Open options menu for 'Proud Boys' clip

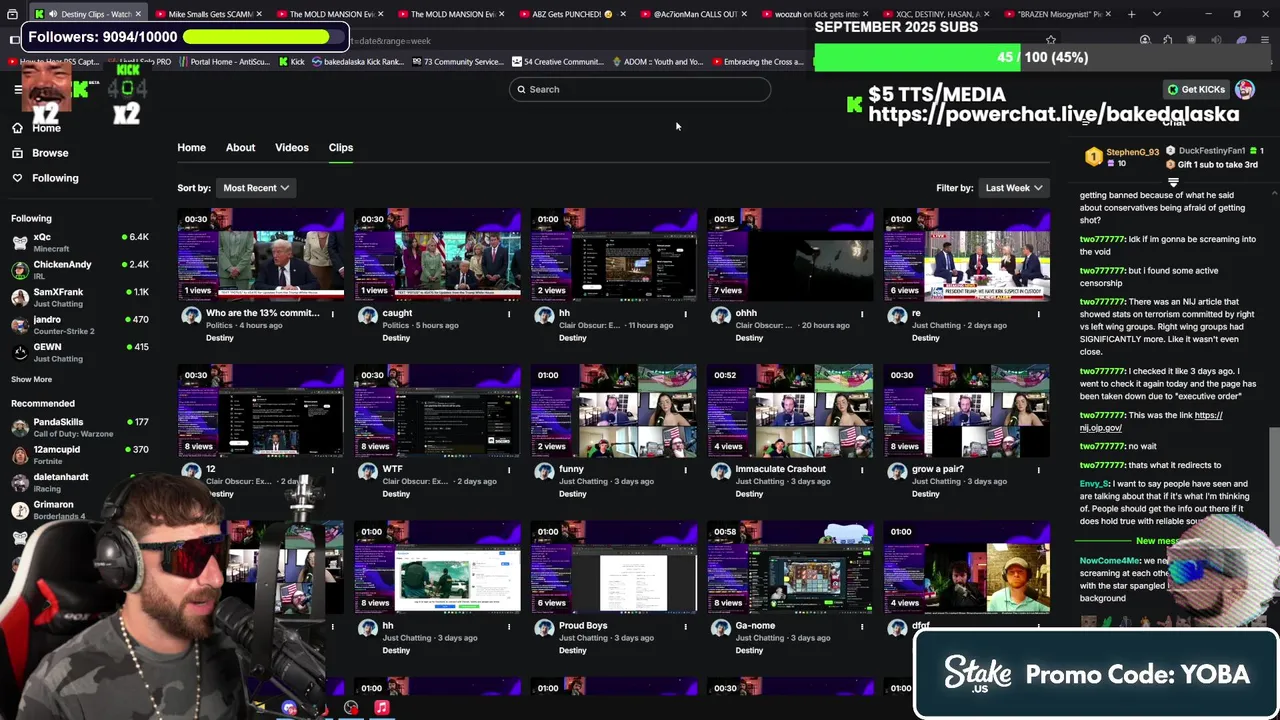[x=686, y=626]
